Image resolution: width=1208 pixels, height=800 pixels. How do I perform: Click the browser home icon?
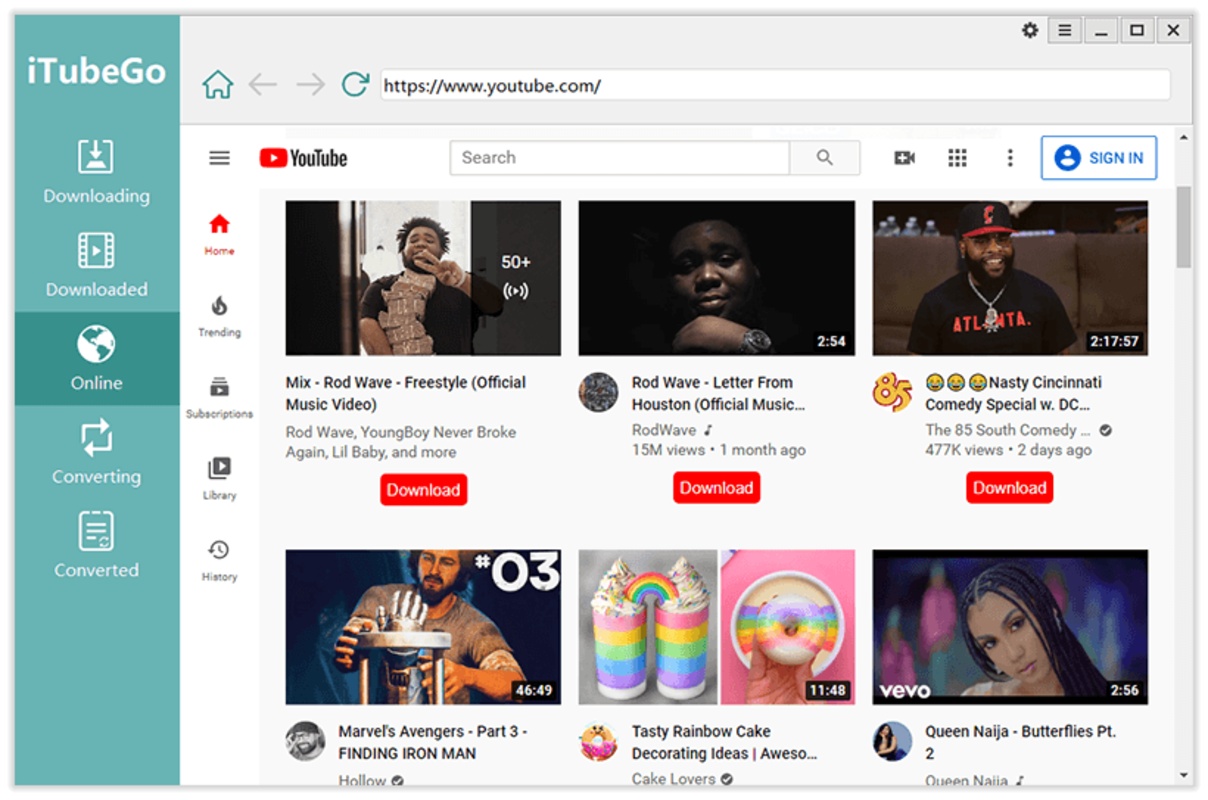click(x=217, y=85)
